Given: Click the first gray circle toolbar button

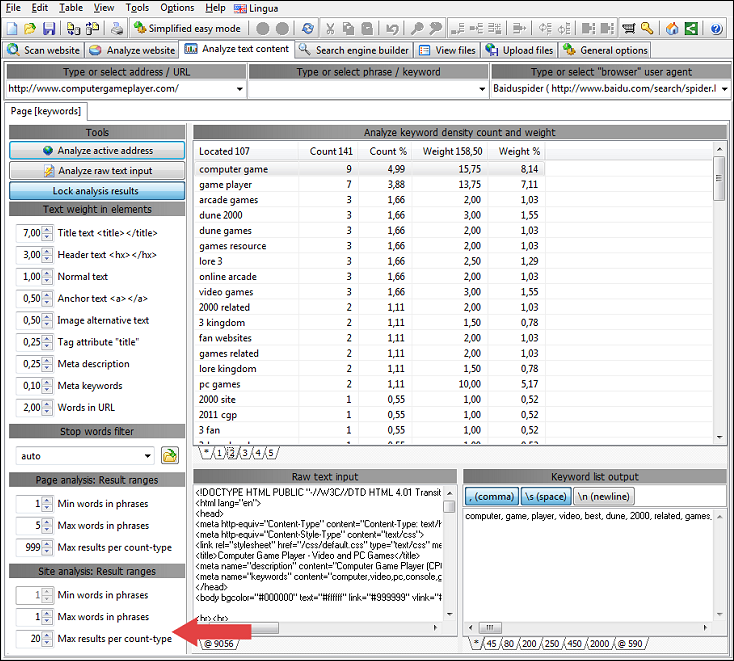Looking at the screenshot, I should 263,29.
